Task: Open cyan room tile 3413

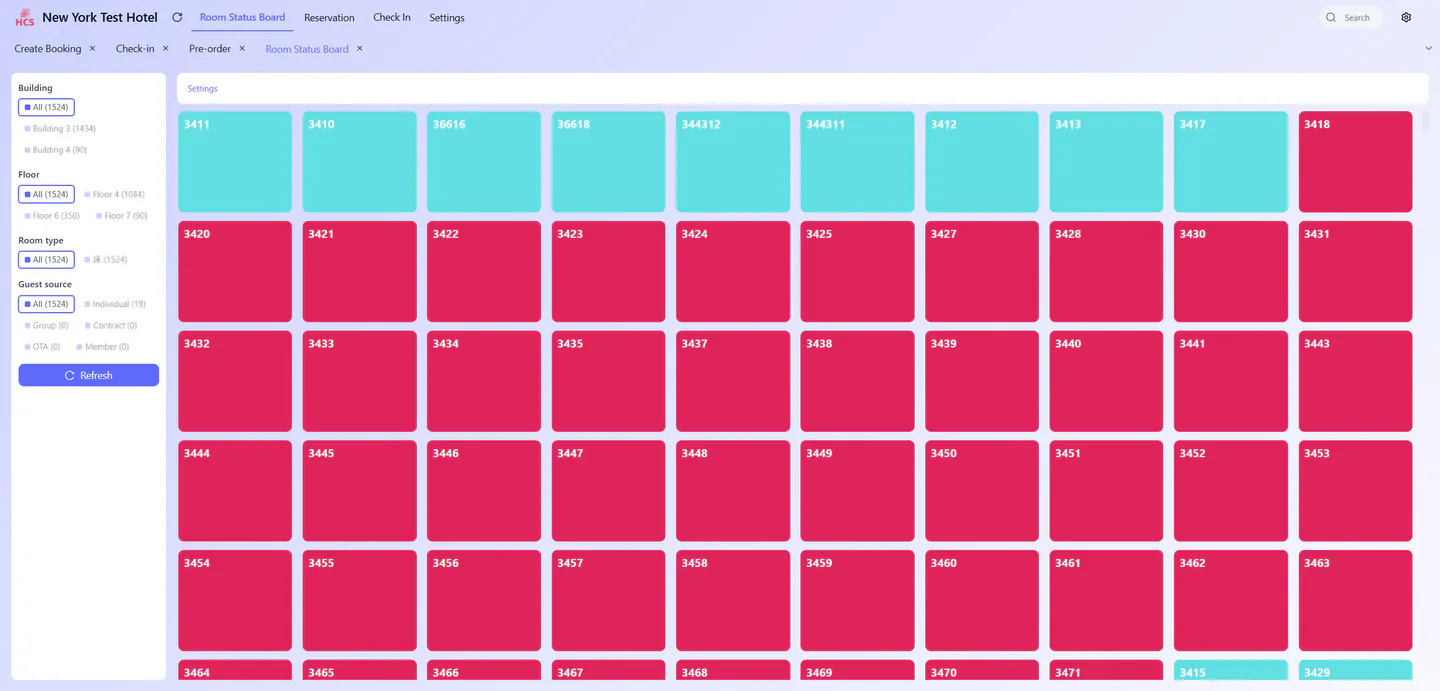Action: pyautogui.click(x=1107, y=161)
